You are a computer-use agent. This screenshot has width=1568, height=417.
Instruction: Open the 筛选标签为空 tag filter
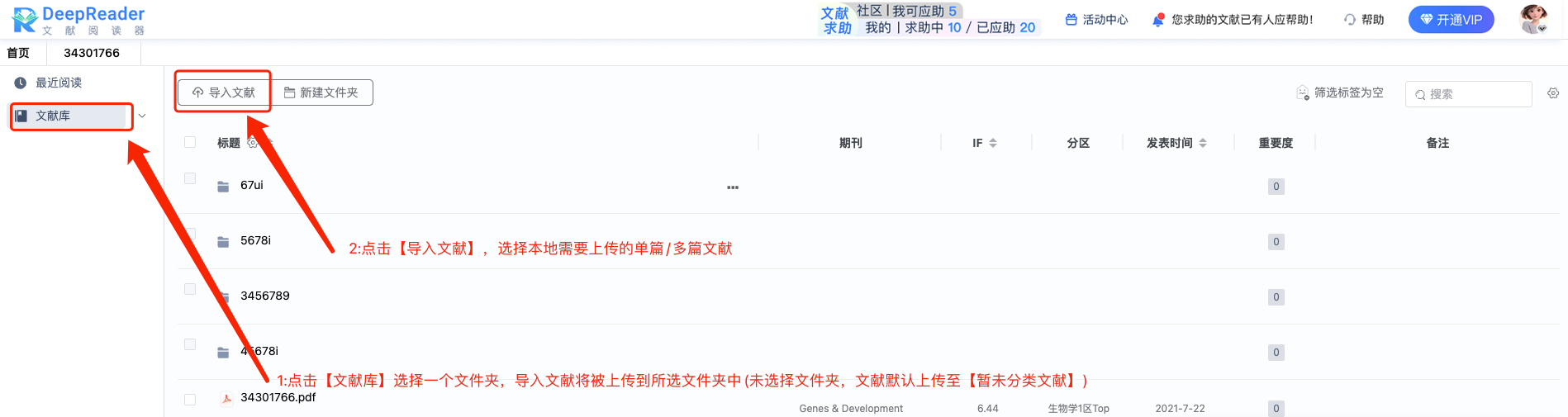1340,92
